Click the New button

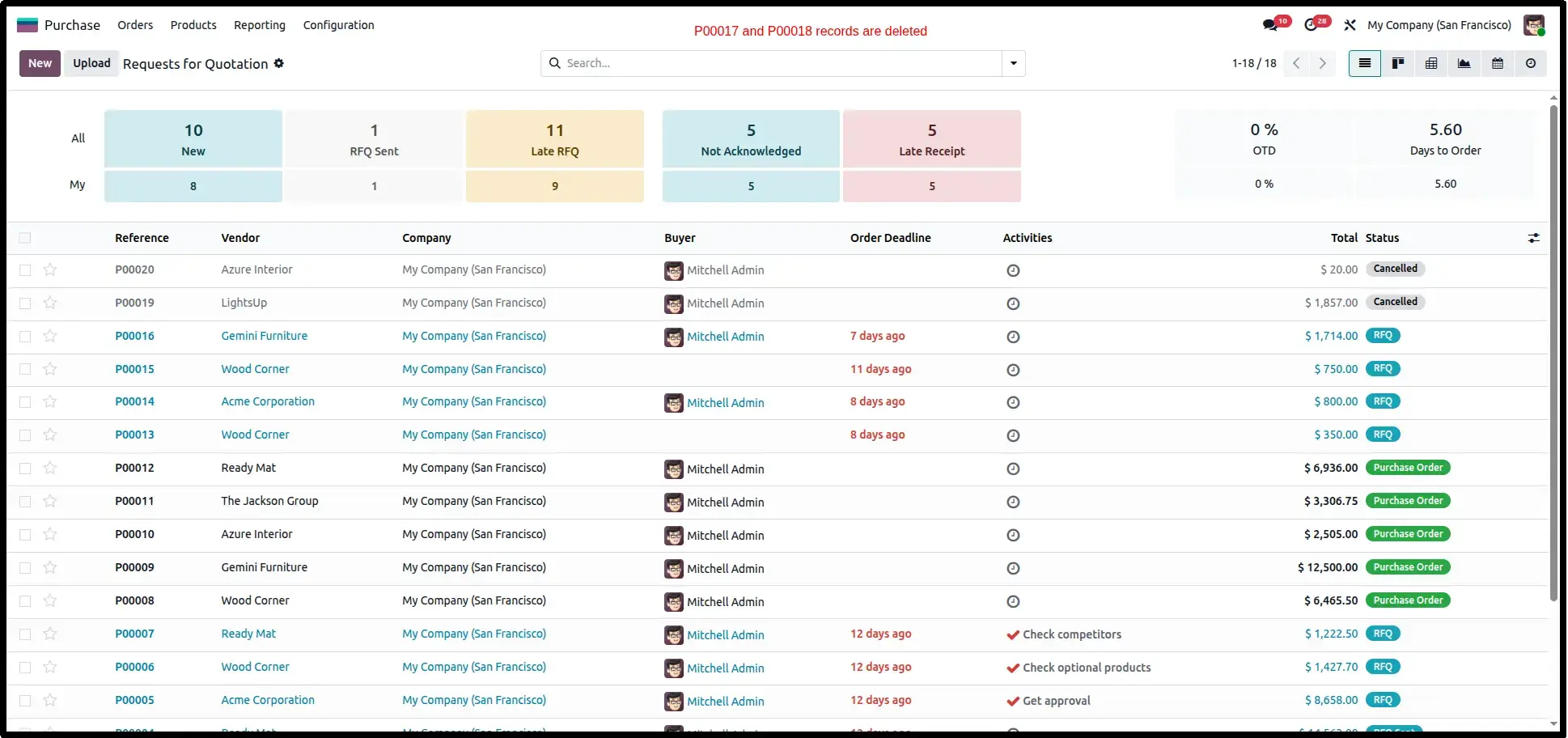click(x=40, y=63)
